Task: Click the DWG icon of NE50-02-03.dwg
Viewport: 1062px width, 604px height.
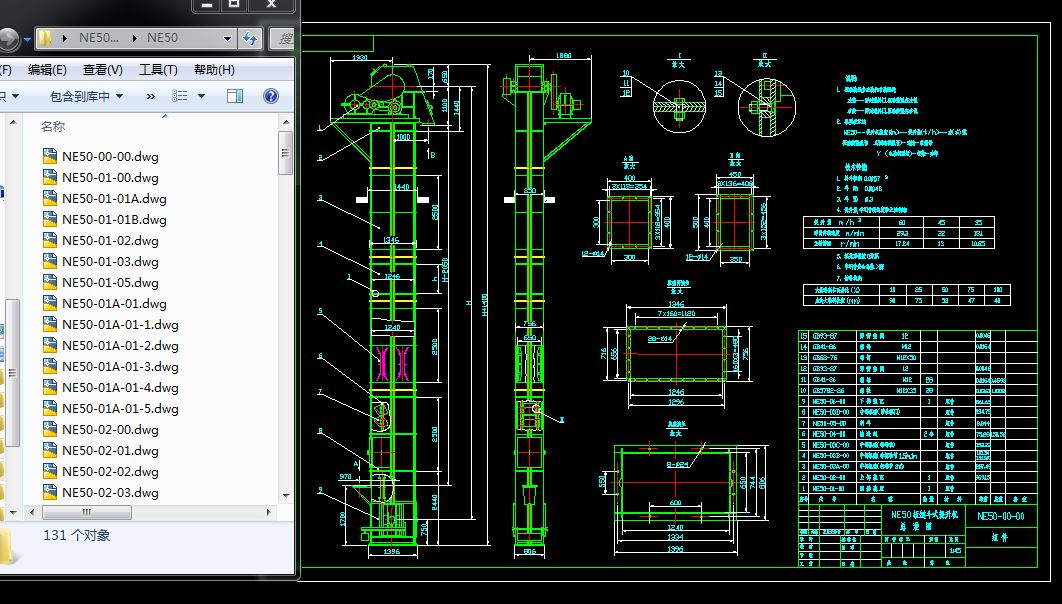Action: click(x=50, y=492)
